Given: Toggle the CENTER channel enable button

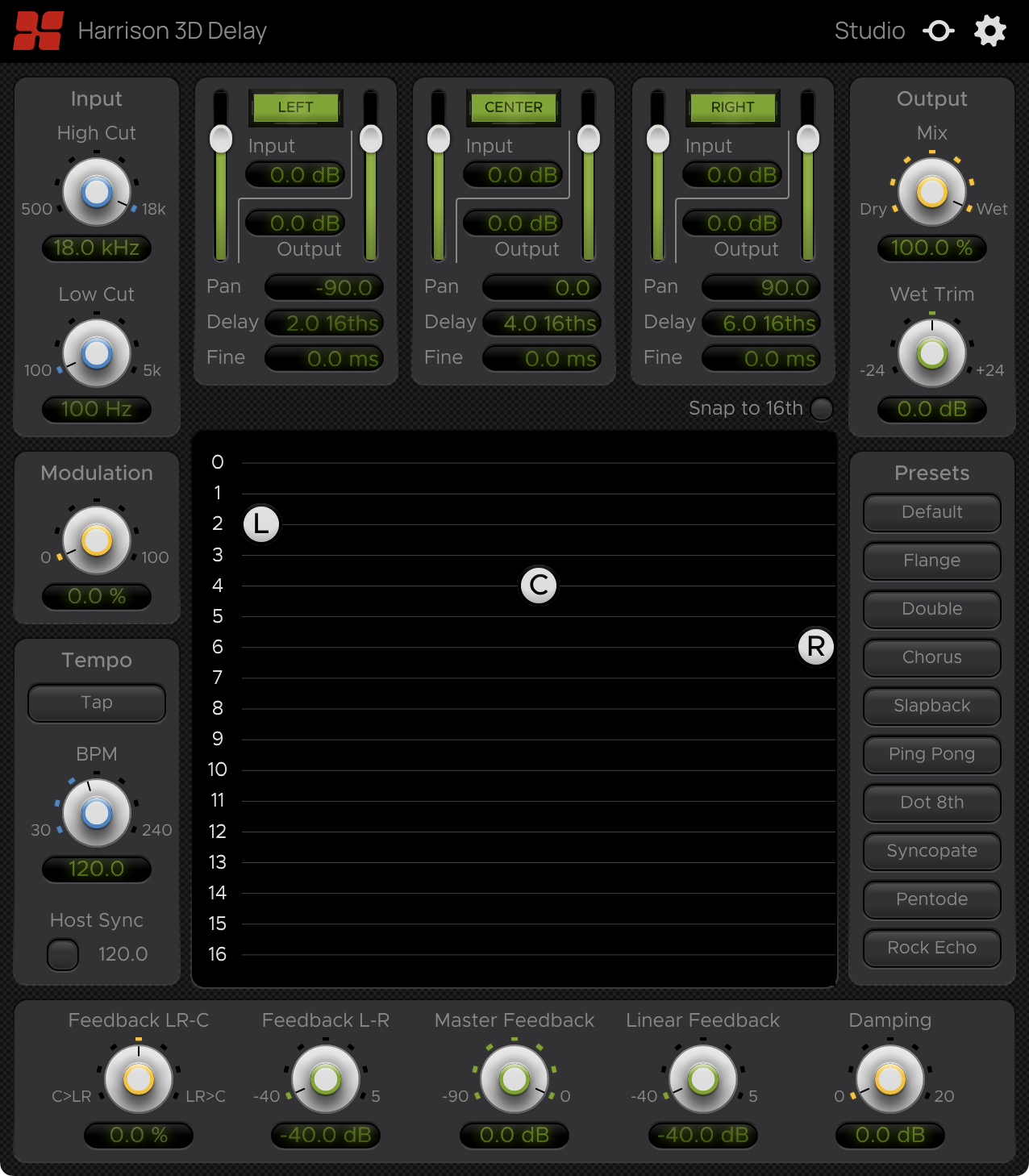Looking at the screenshot, I should (x=514, y=107).
